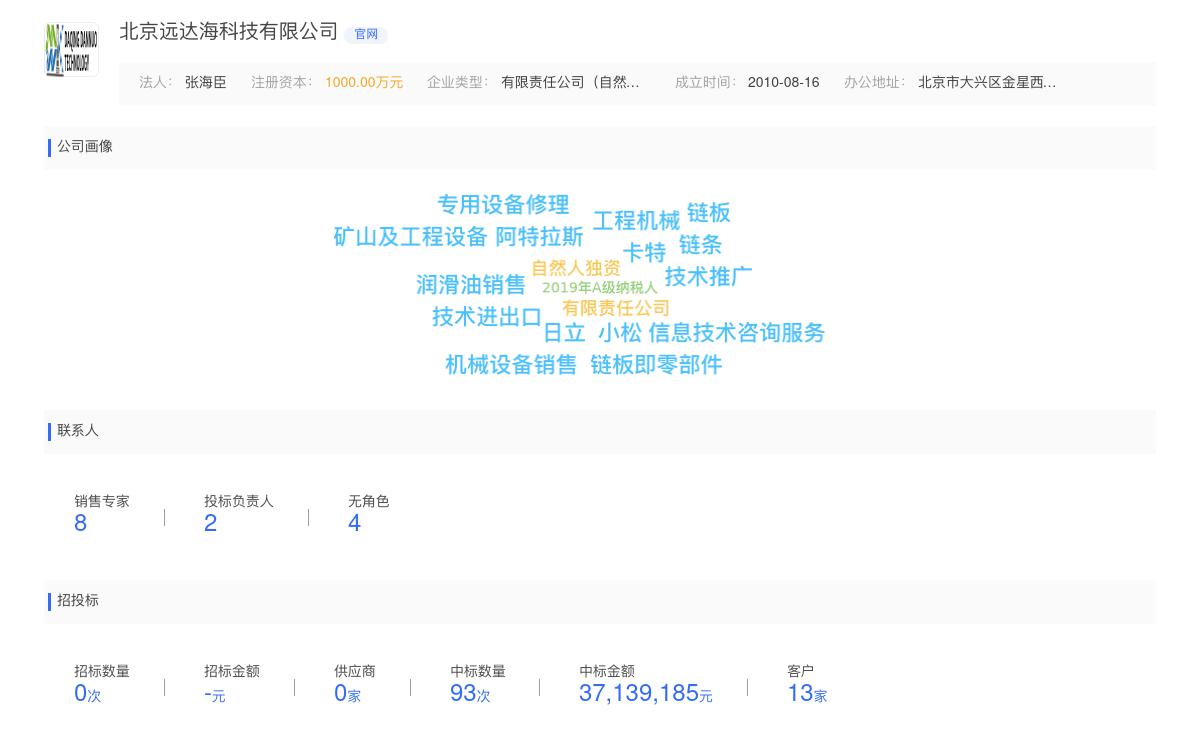
Task: Click office address 北京市大兴区金星西…
Action: [x=987, y=83]
